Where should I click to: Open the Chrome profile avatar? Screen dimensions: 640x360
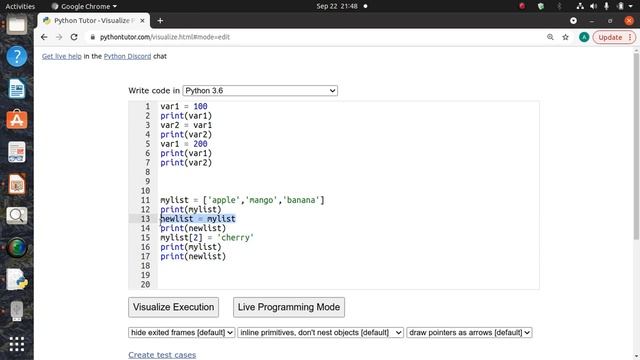584,37
